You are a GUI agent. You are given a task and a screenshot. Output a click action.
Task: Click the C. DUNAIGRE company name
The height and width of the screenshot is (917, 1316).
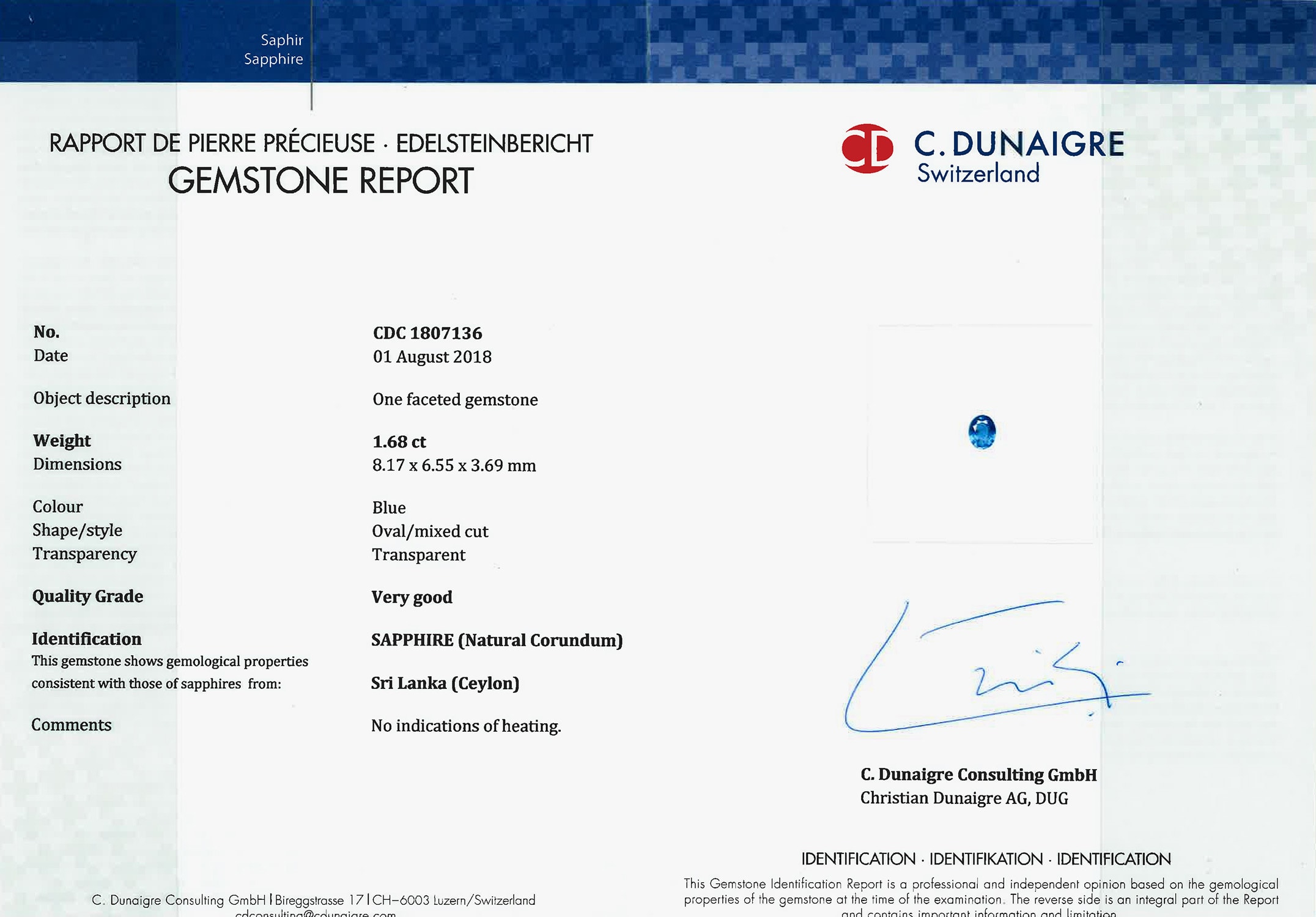[1019, 144]
